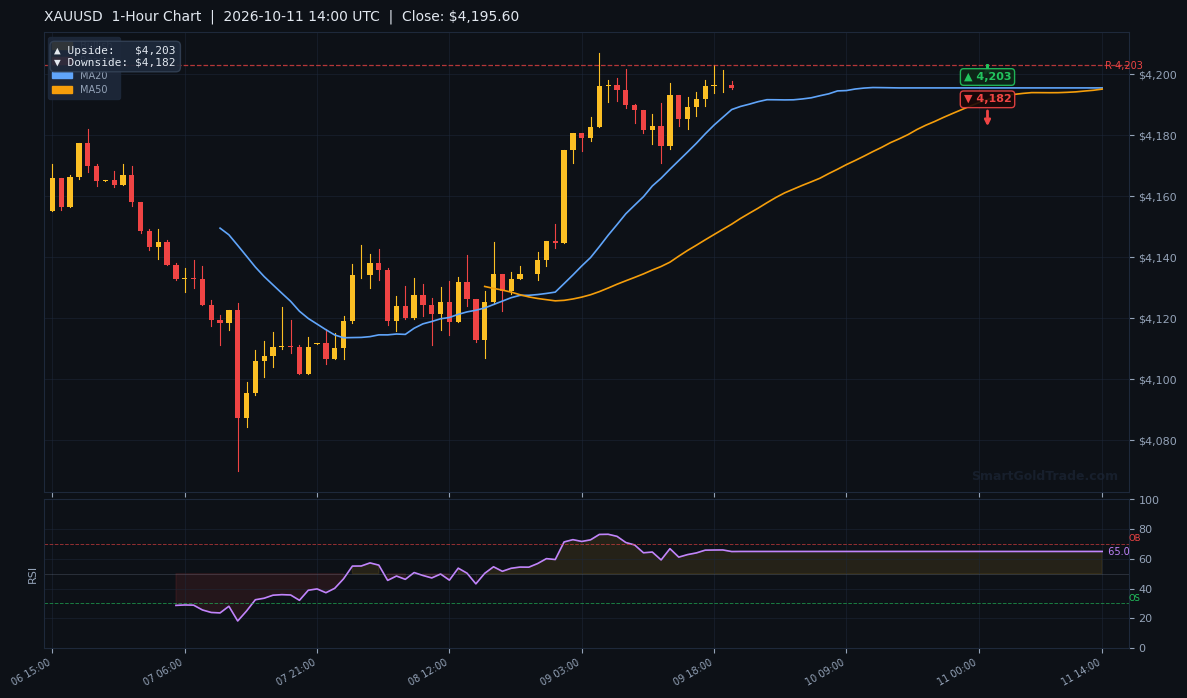This screenshot has width=1187, height=698.
Task: Click the 06 15:00 time axis label
Action: (31, 672)
